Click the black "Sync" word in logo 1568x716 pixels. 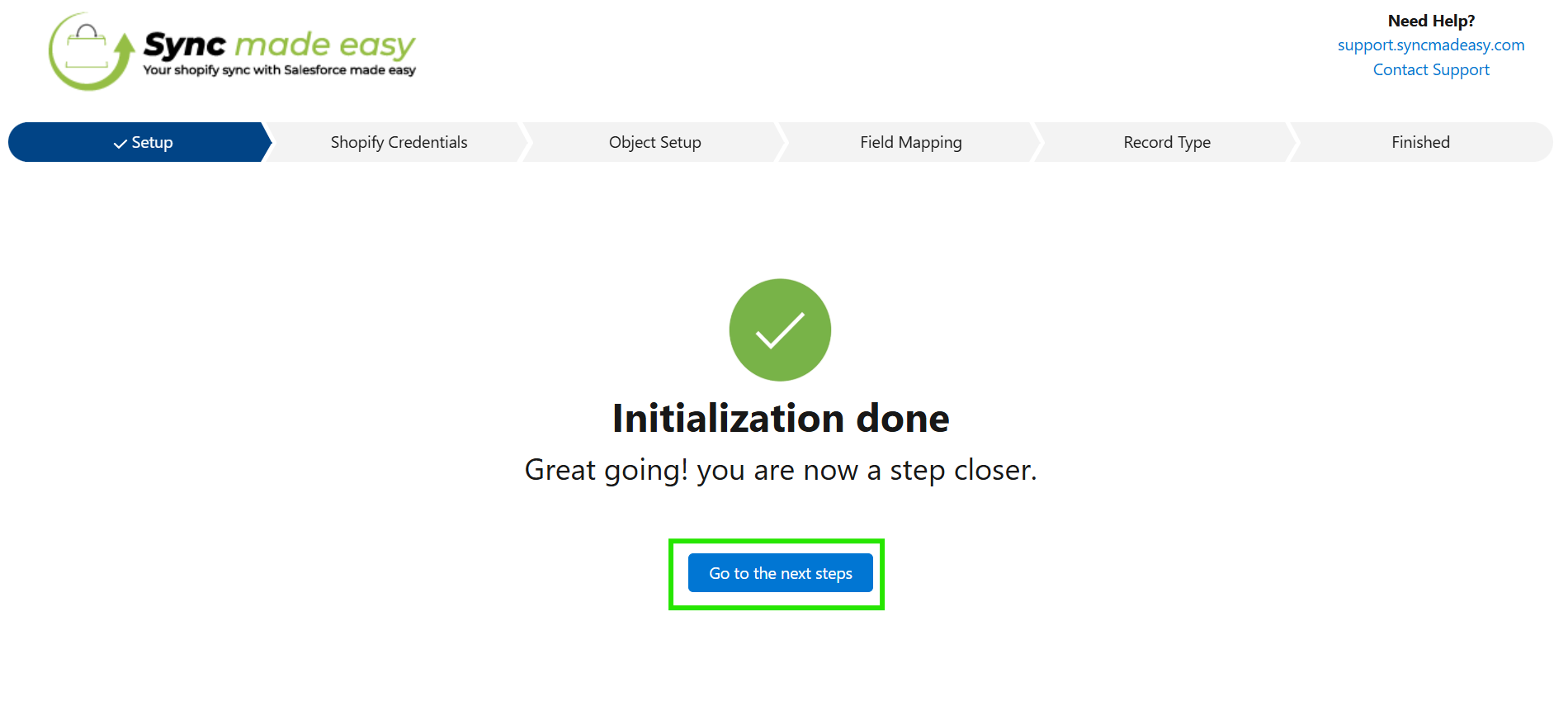[185, 45]
